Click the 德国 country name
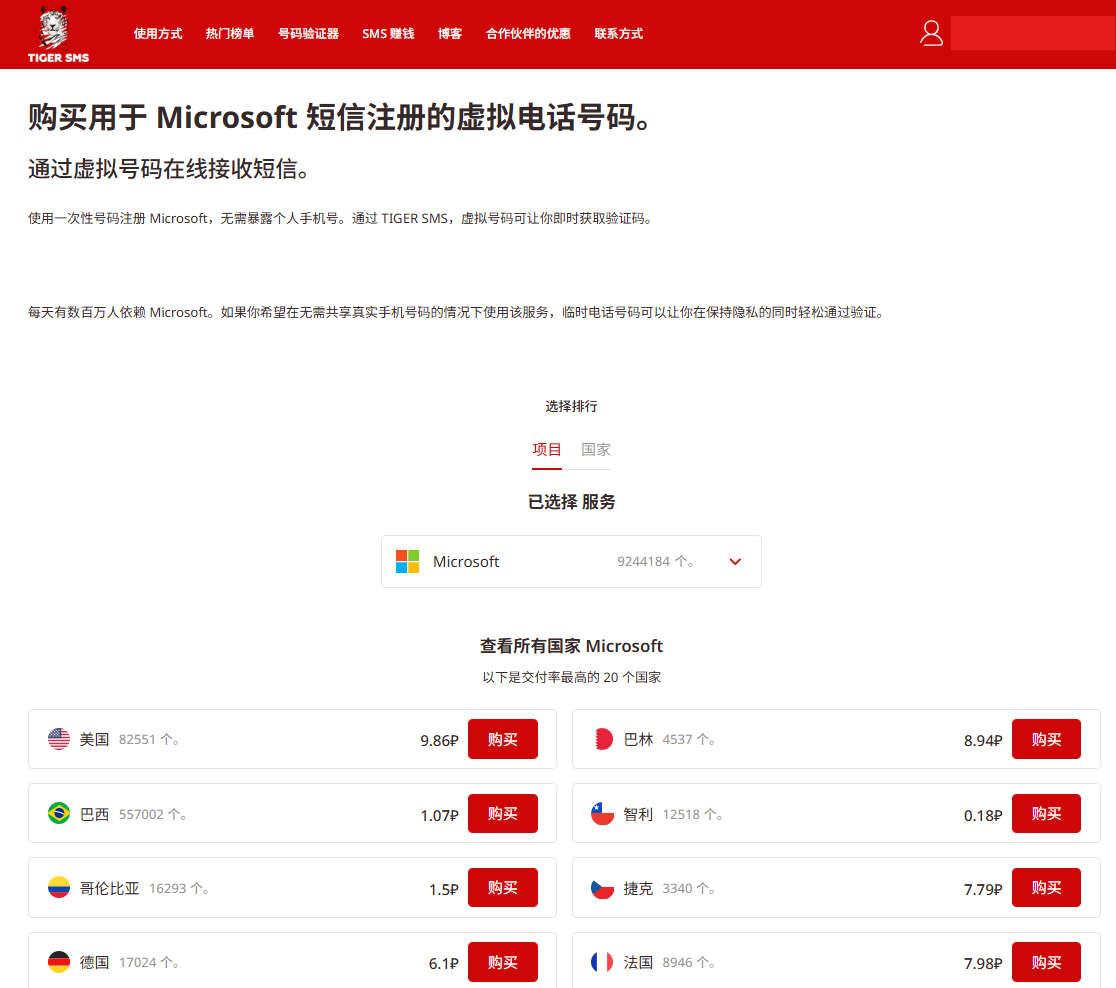 94,962
